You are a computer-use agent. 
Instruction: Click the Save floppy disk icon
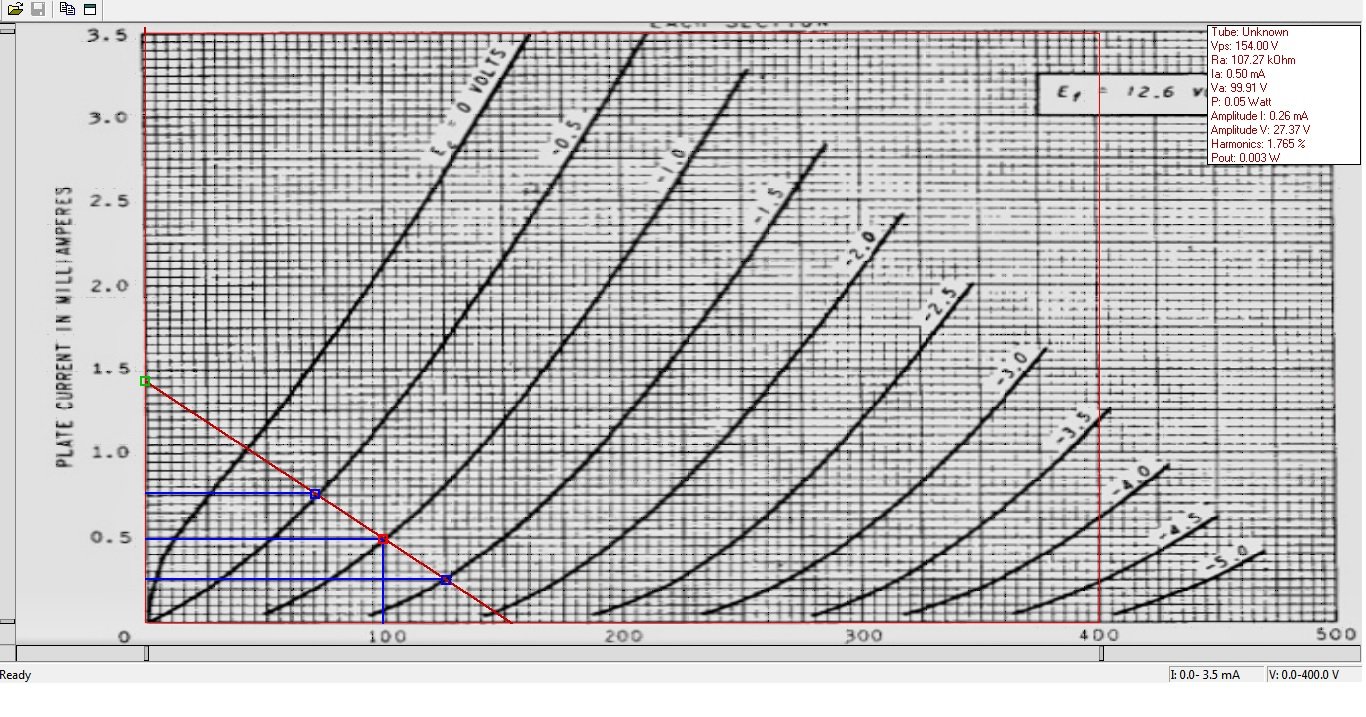click(x=38, y=9)
